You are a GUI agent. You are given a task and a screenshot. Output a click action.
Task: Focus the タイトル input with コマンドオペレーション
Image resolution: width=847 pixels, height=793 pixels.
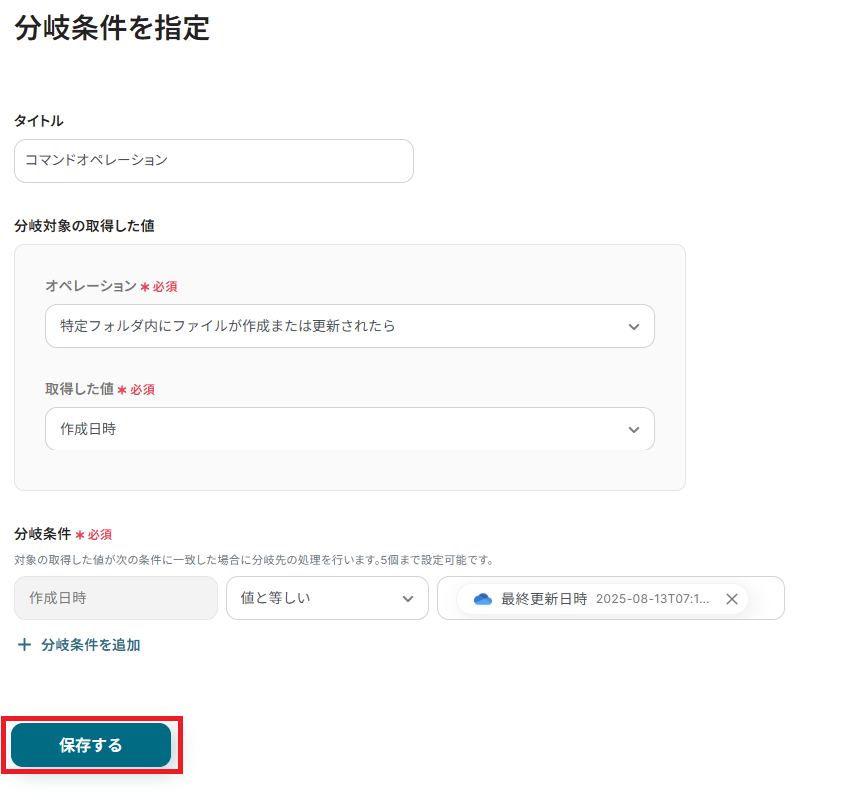[213, 161]
